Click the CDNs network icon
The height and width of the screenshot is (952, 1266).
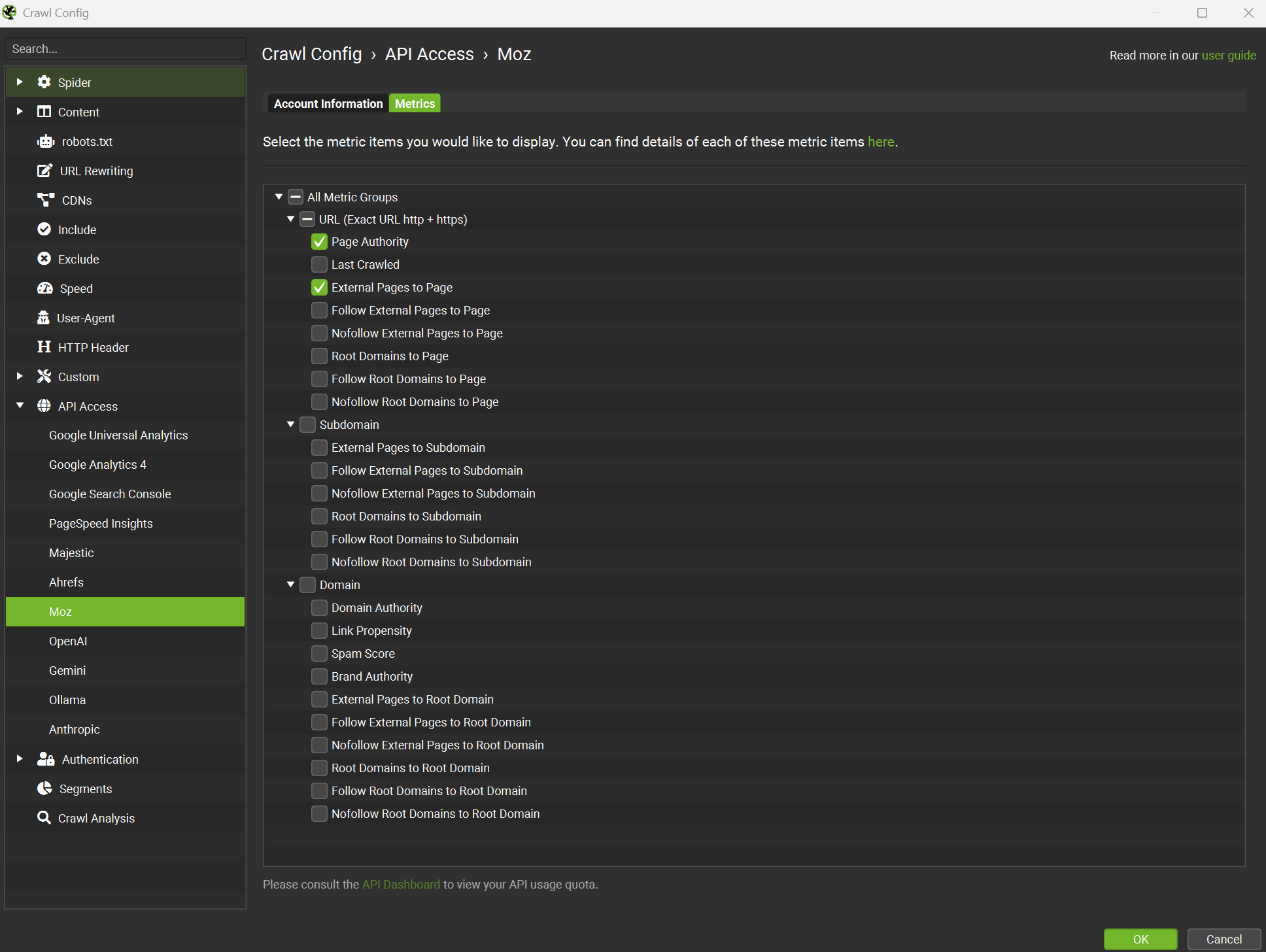46,200
